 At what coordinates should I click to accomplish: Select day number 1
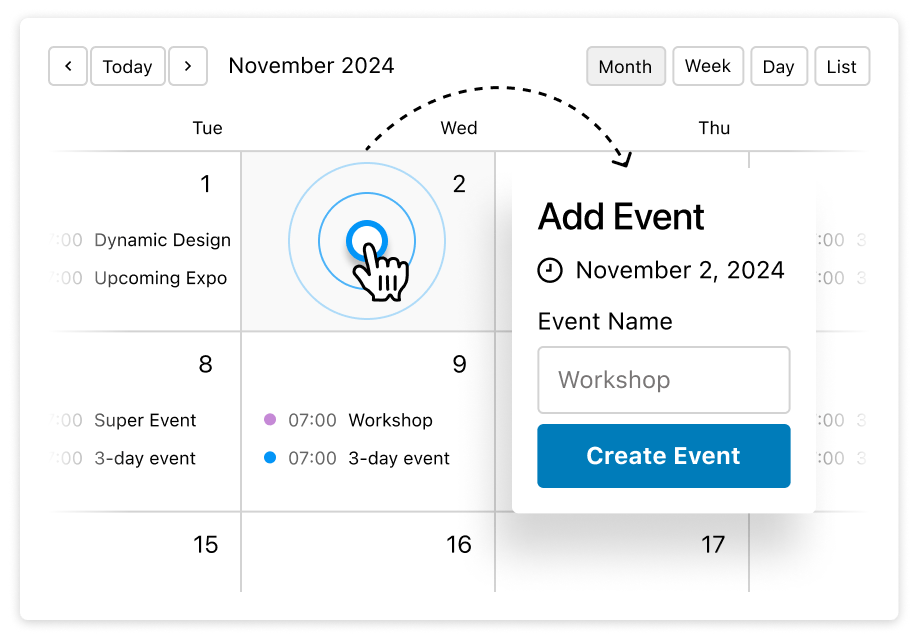205,184
